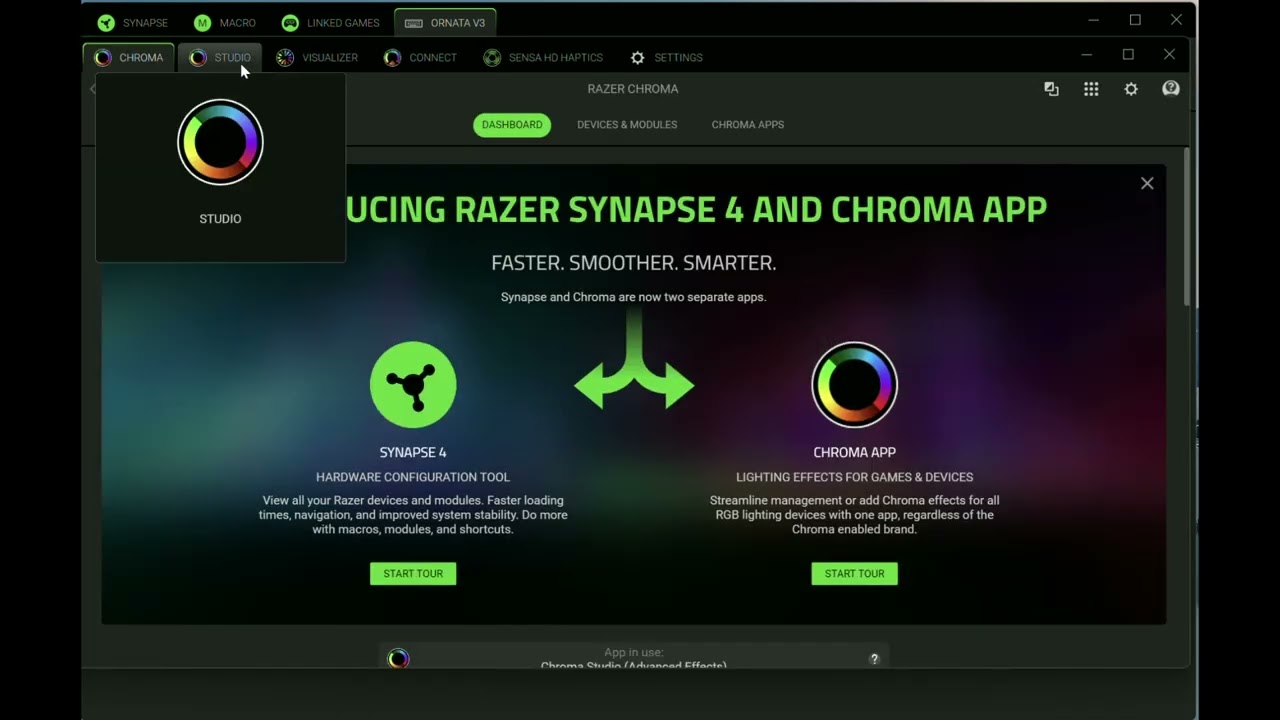The image size is (1280, 720).
Task: Click the Chroma ring icon beside App in use
Action: click(x=398, y=658)
